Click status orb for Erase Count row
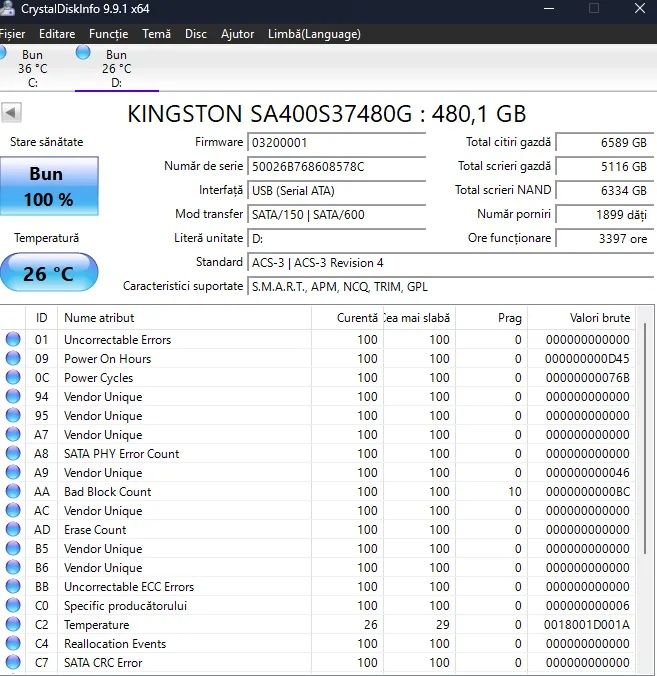The image size is (657, 676). pos(13,529)
